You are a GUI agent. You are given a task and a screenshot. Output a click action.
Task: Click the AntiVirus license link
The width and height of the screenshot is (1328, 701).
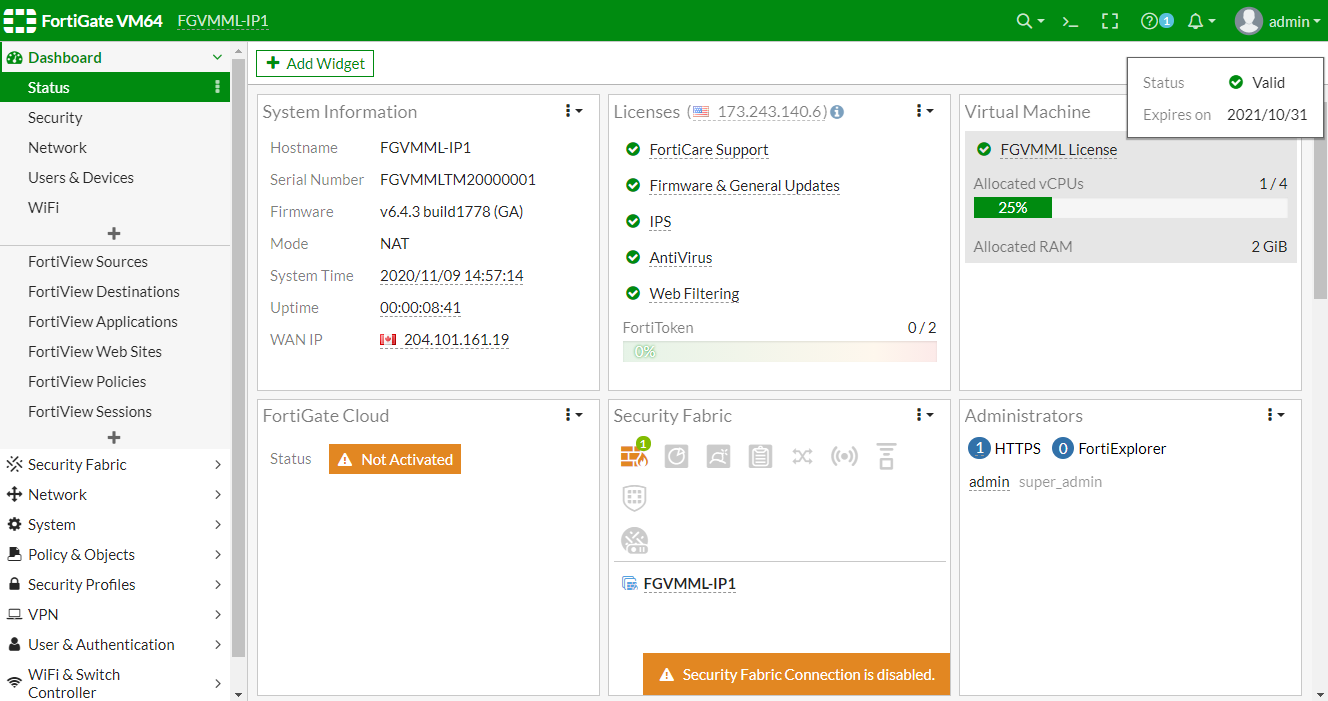click(x=681, y=258)
